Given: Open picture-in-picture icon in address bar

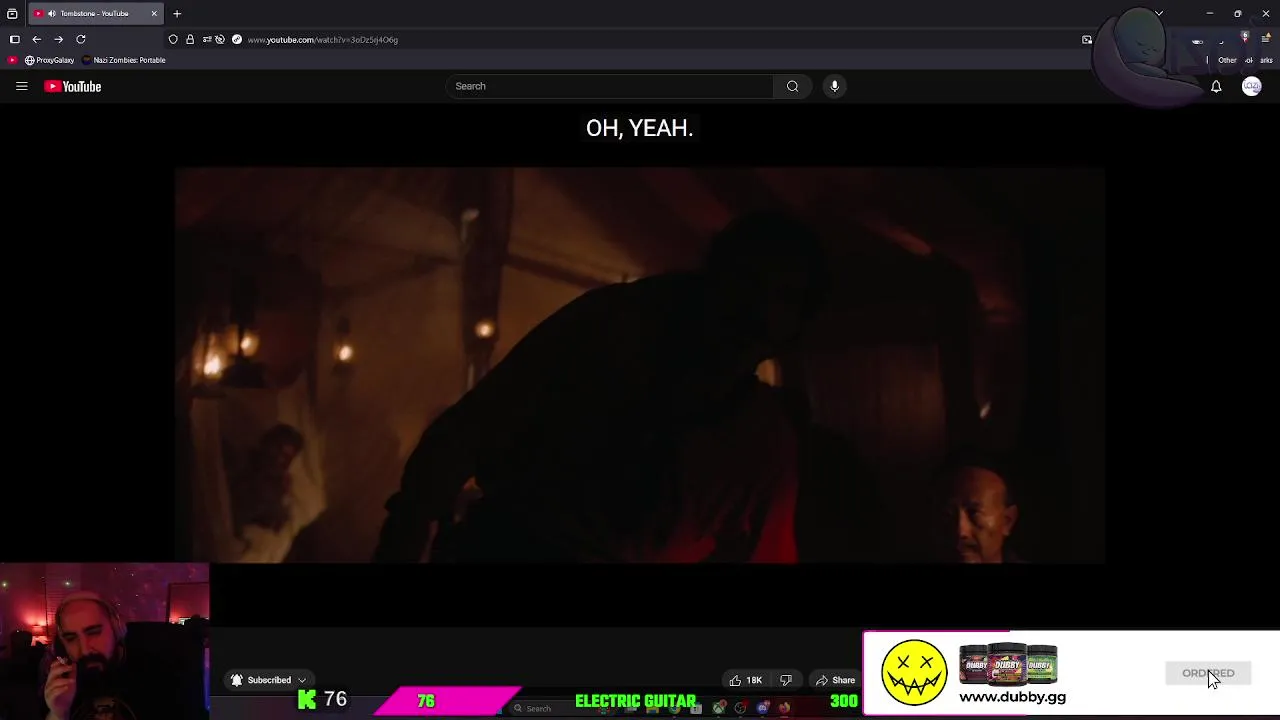Looking at the screenshot, I should (x=1087, y=40).
